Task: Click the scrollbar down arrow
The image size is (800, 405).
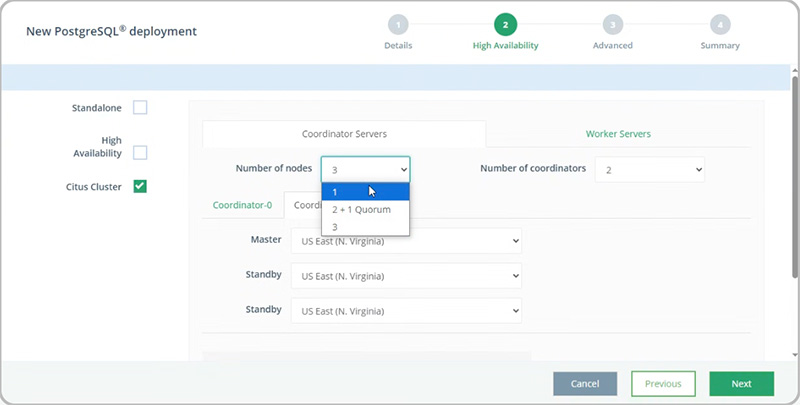Action: coord(795,355)
